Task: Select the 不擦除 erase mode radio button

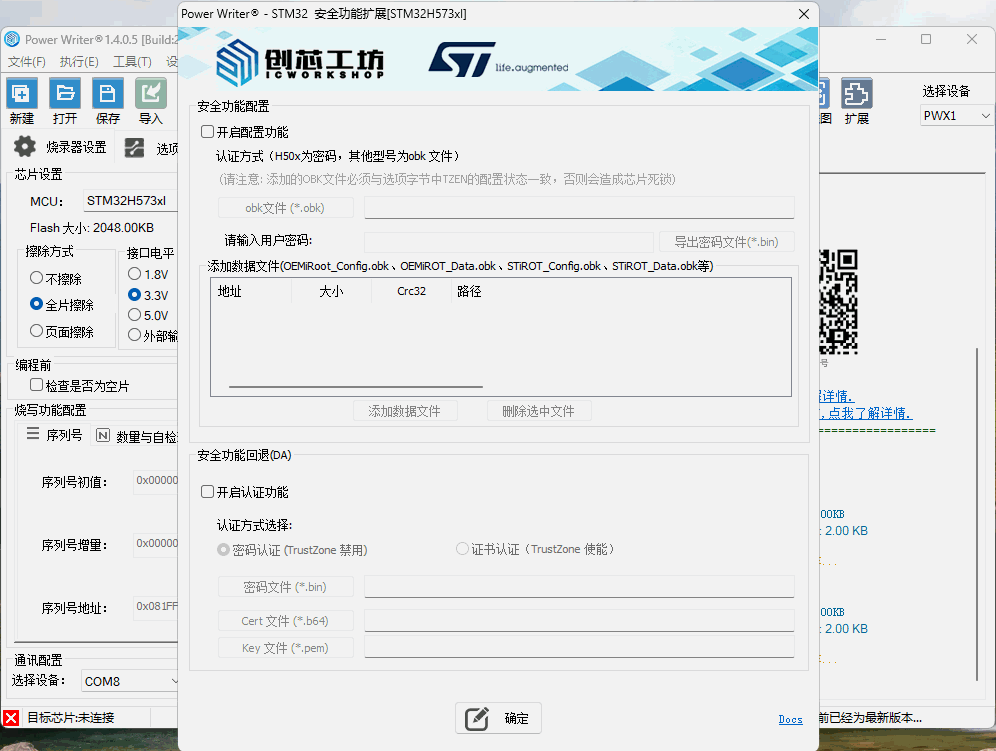Action: [x=37, y=278]
